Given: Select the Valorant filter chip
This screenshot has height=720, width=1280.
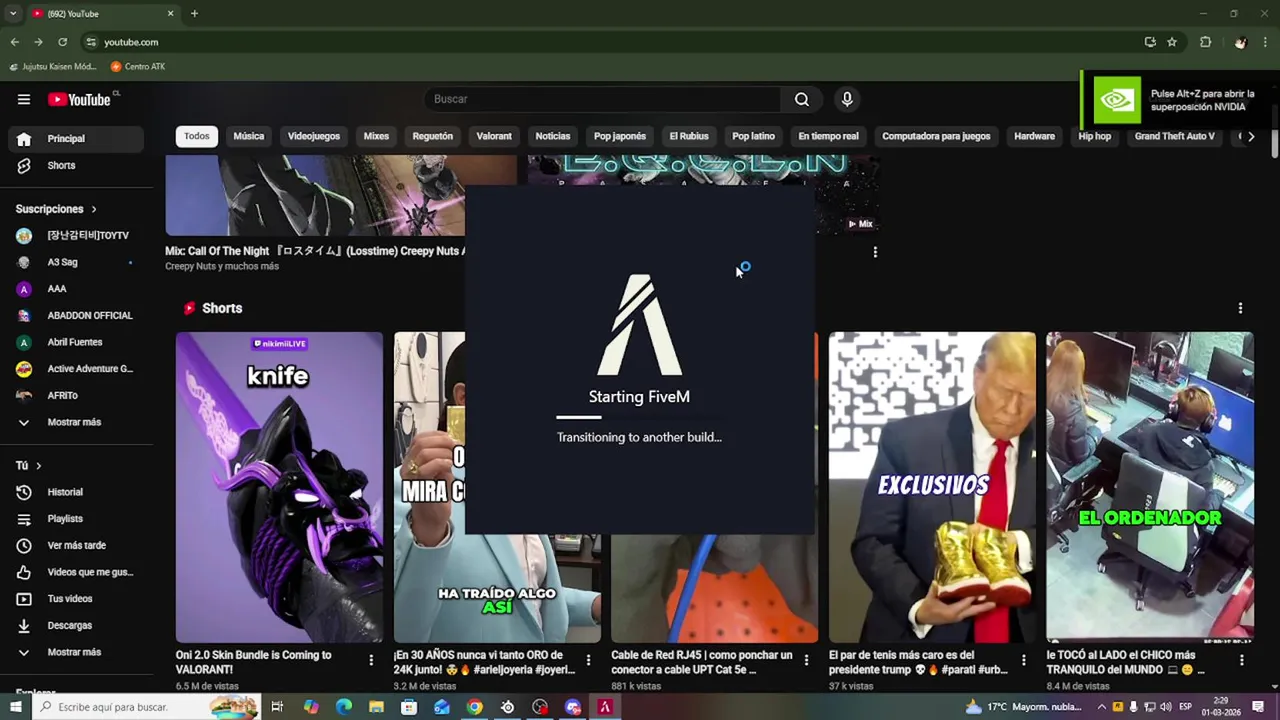Looking at the screenshot, I should [x=494, y=136].
